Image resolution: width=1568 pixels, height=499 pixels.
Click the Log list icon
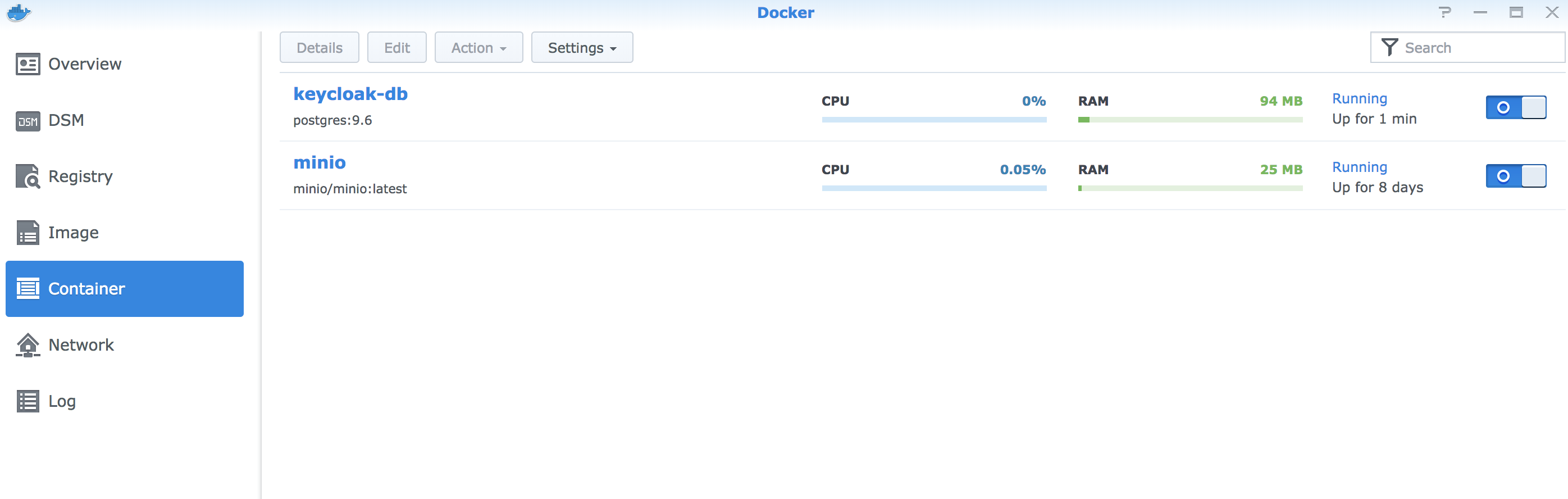(x=28, y=401)
